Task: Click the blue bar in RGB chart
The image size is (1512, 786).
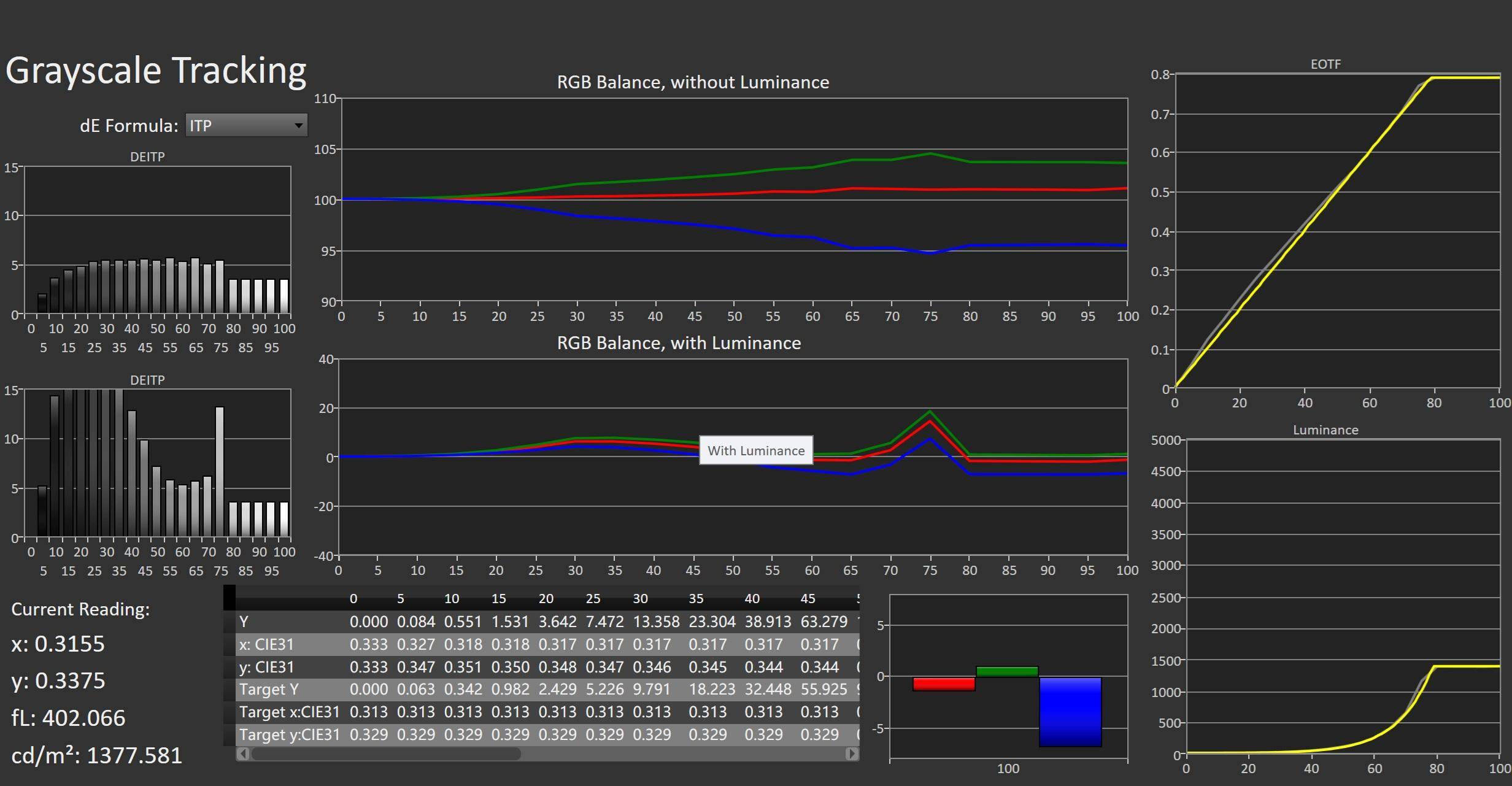Action: (x=1070, y=712)
